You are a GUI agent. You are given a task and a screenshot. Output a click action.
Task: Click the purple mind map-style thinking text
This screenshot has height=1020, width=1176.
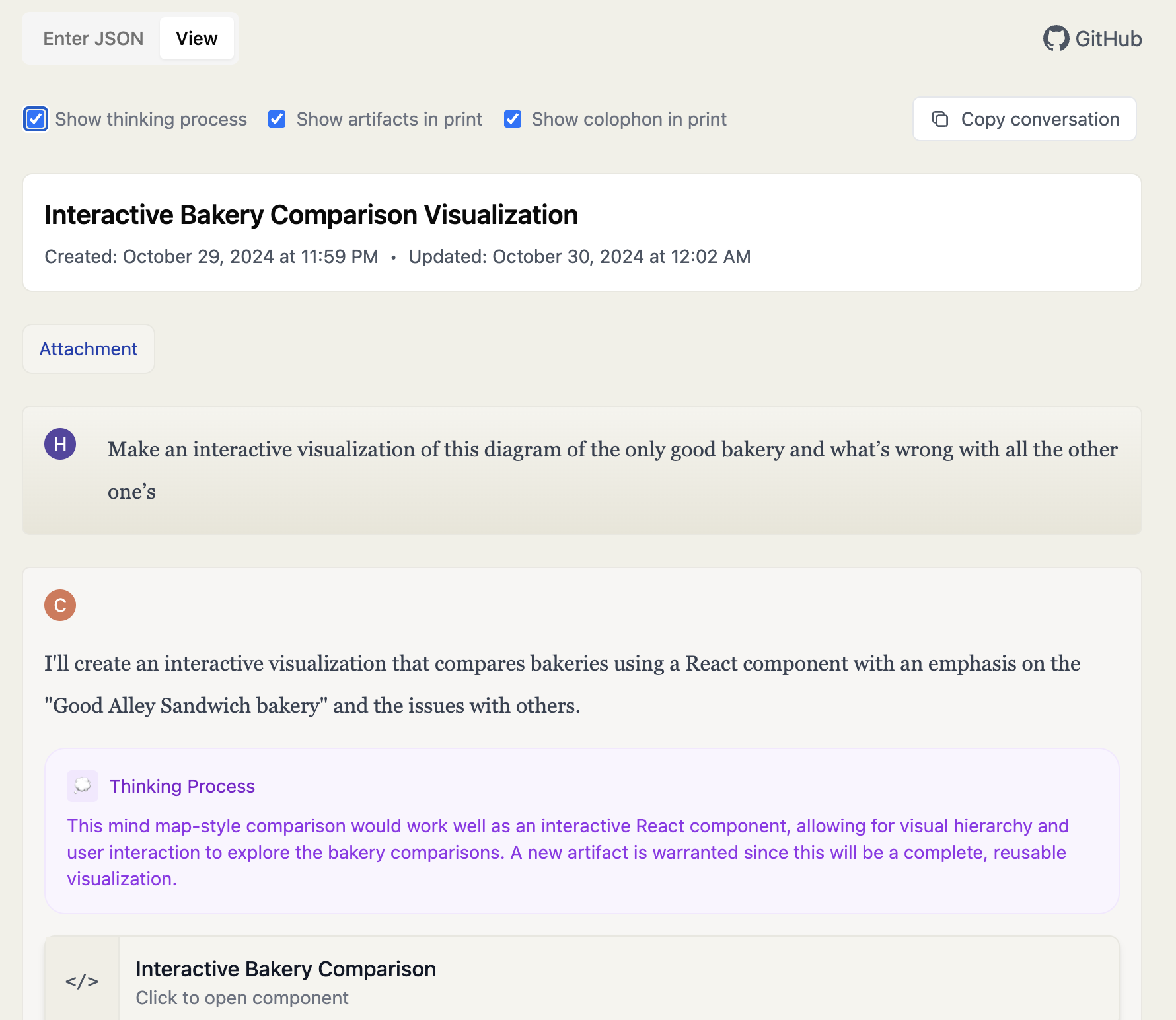[568, 852]
